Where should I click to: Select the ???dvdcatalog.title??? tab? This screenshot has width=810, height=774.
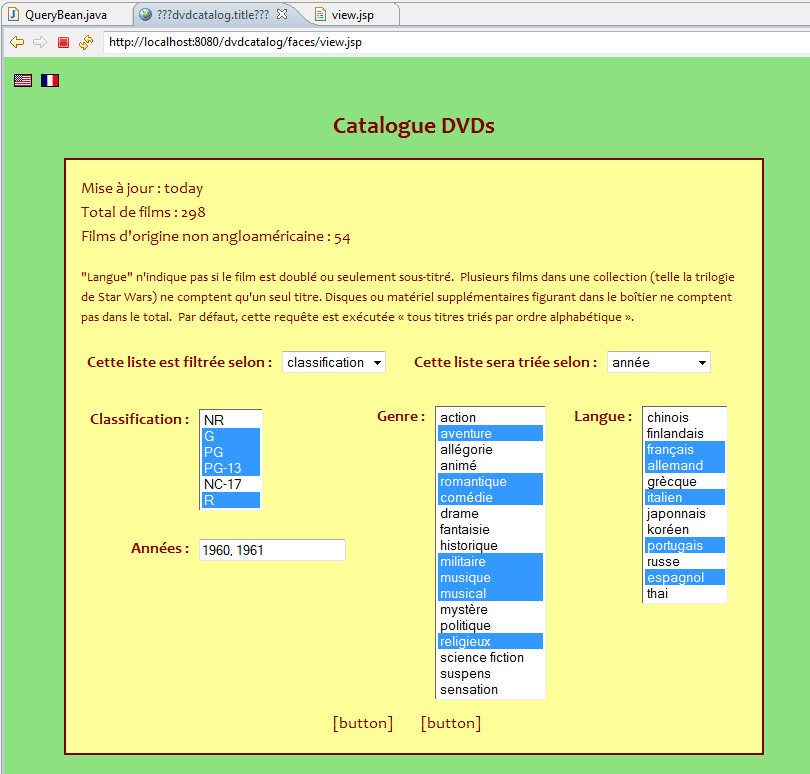tap(213, 14)
